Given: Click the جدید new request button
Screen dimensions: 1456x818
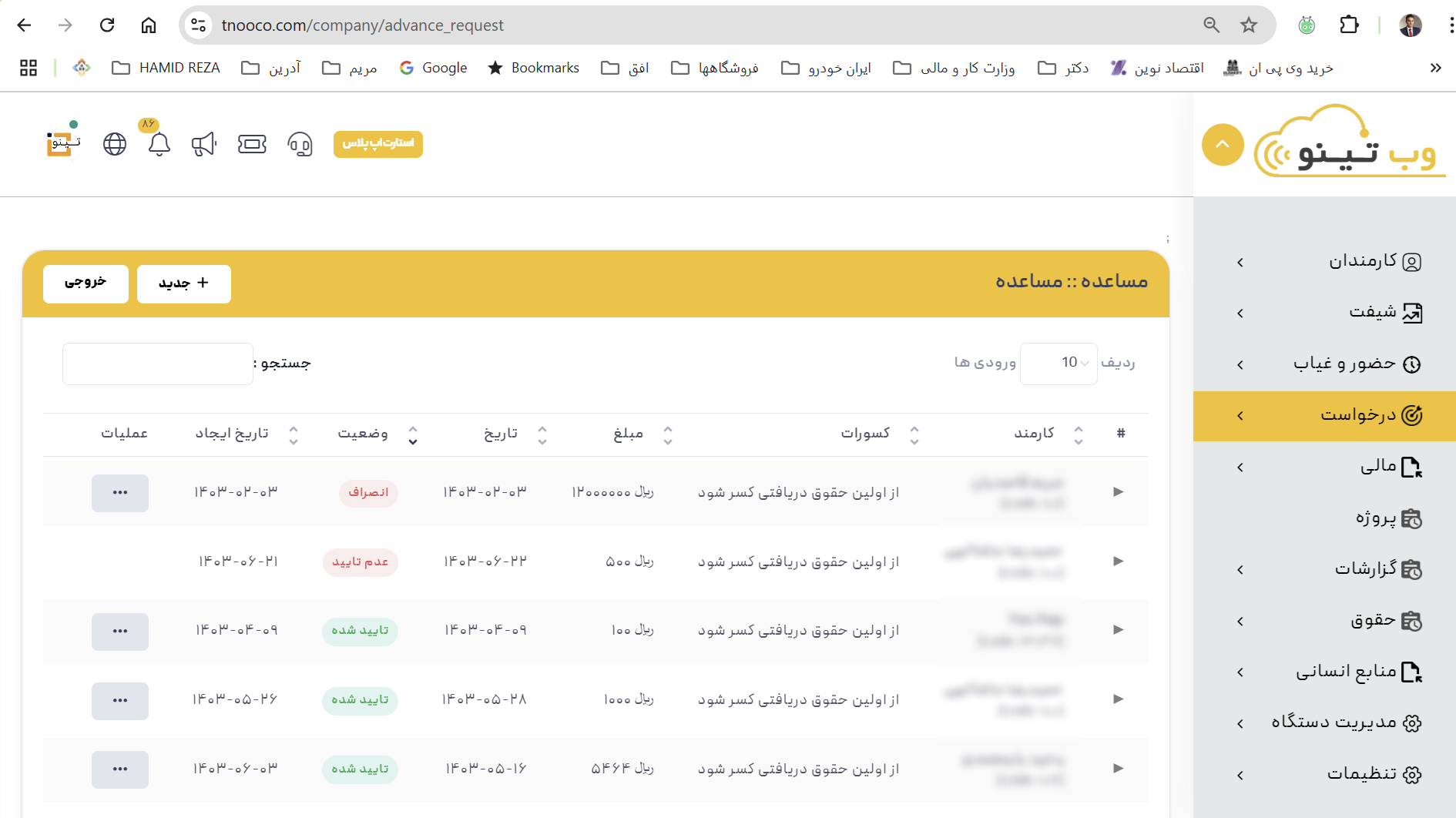Looking at the screenshot, I should coord(183,283).
